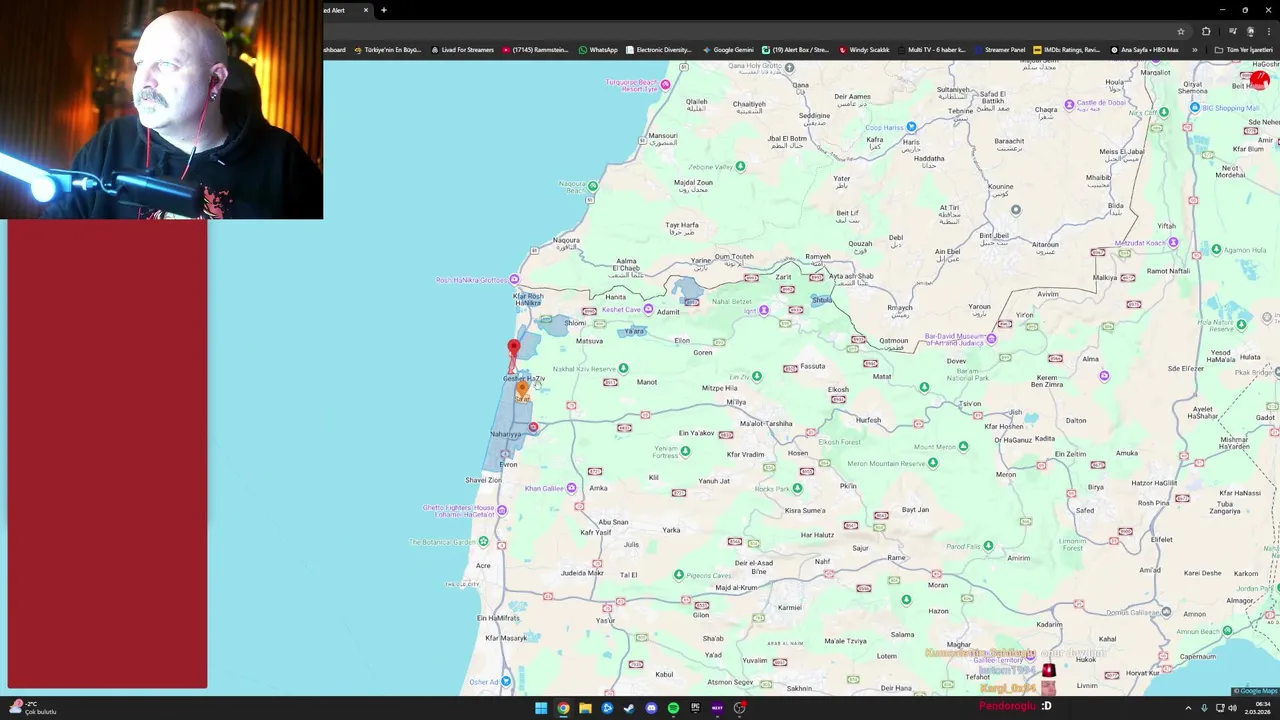Open Discord from the taskbar
Screen dimensions: 1280x720
click(651, 708)
